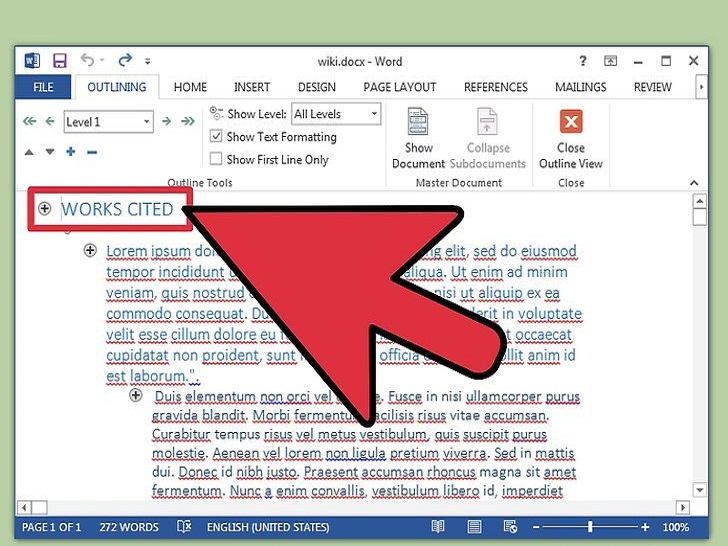Enable Show First Line Only checkbox

pos(216,159)
